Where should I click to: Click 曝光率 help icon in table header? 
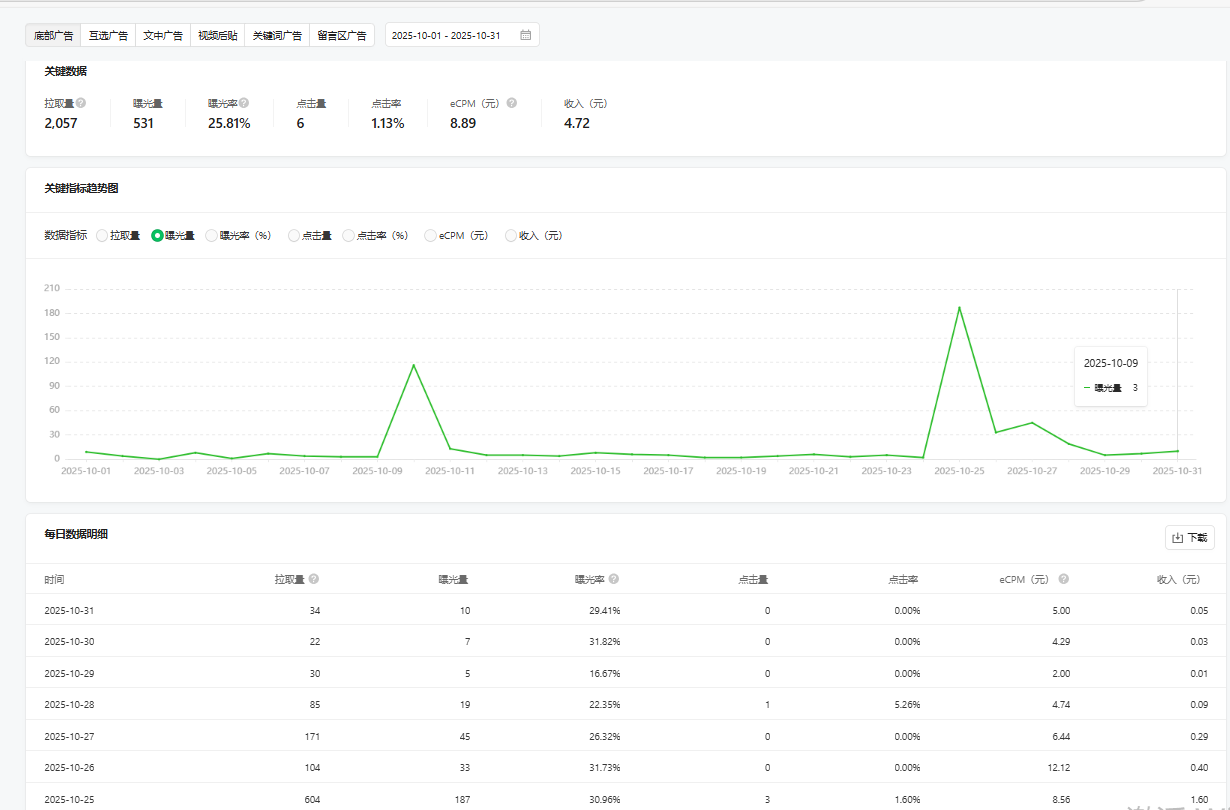coord(614,579)
